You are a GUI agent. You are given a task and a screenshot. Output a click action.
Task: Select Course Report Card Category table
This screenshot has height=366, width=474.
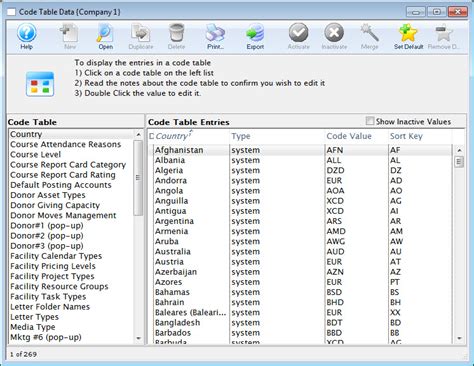coord(71,165)
